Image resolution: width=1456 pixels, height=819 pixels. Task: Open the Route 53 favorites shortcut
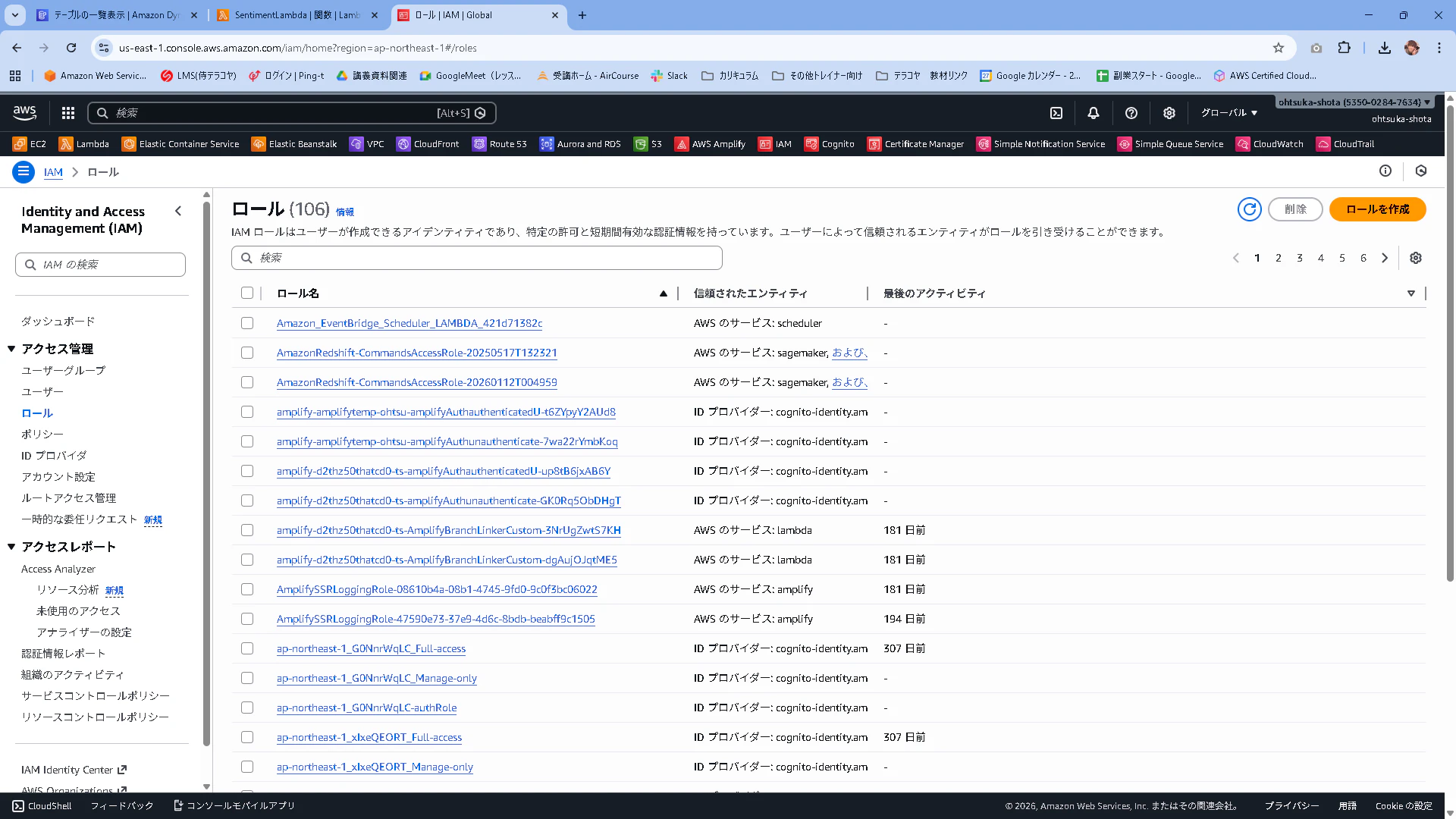[x=500, y=144]
